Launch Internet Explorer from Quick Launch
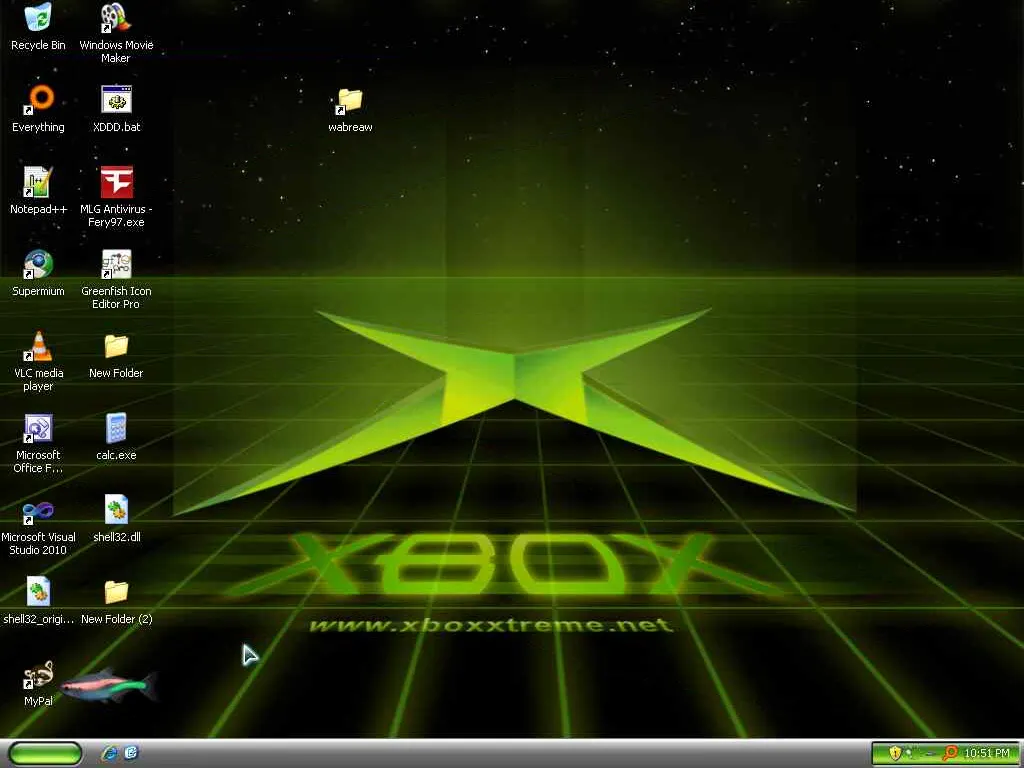Viewport: 1024px width, 768px height. 109,753
